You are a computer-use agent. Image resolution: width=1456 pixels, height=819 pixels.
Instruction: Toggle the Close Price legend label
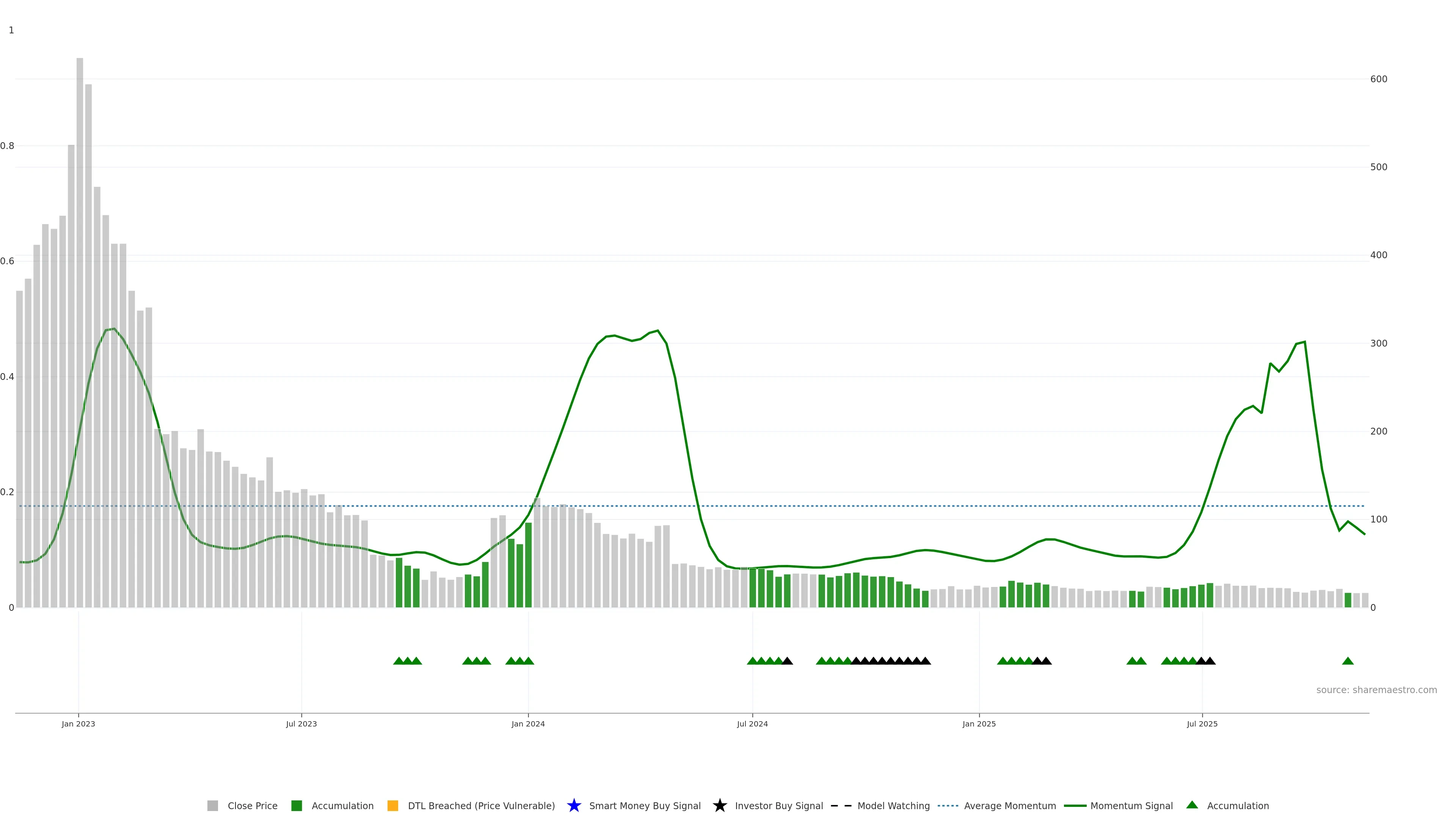point(252,805)
